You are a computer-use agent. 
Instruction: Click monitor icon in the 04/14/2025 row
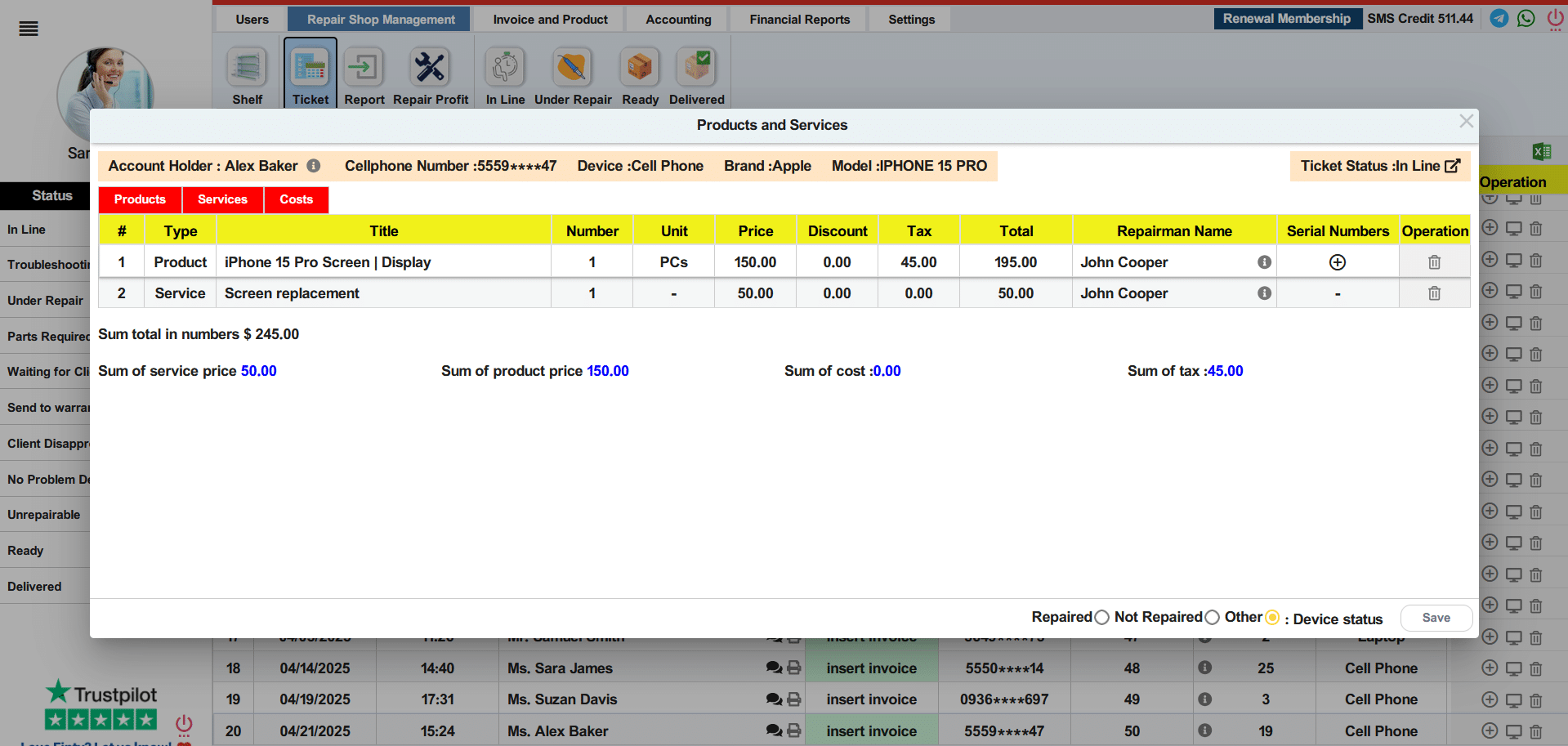[x=1514, y=668]
